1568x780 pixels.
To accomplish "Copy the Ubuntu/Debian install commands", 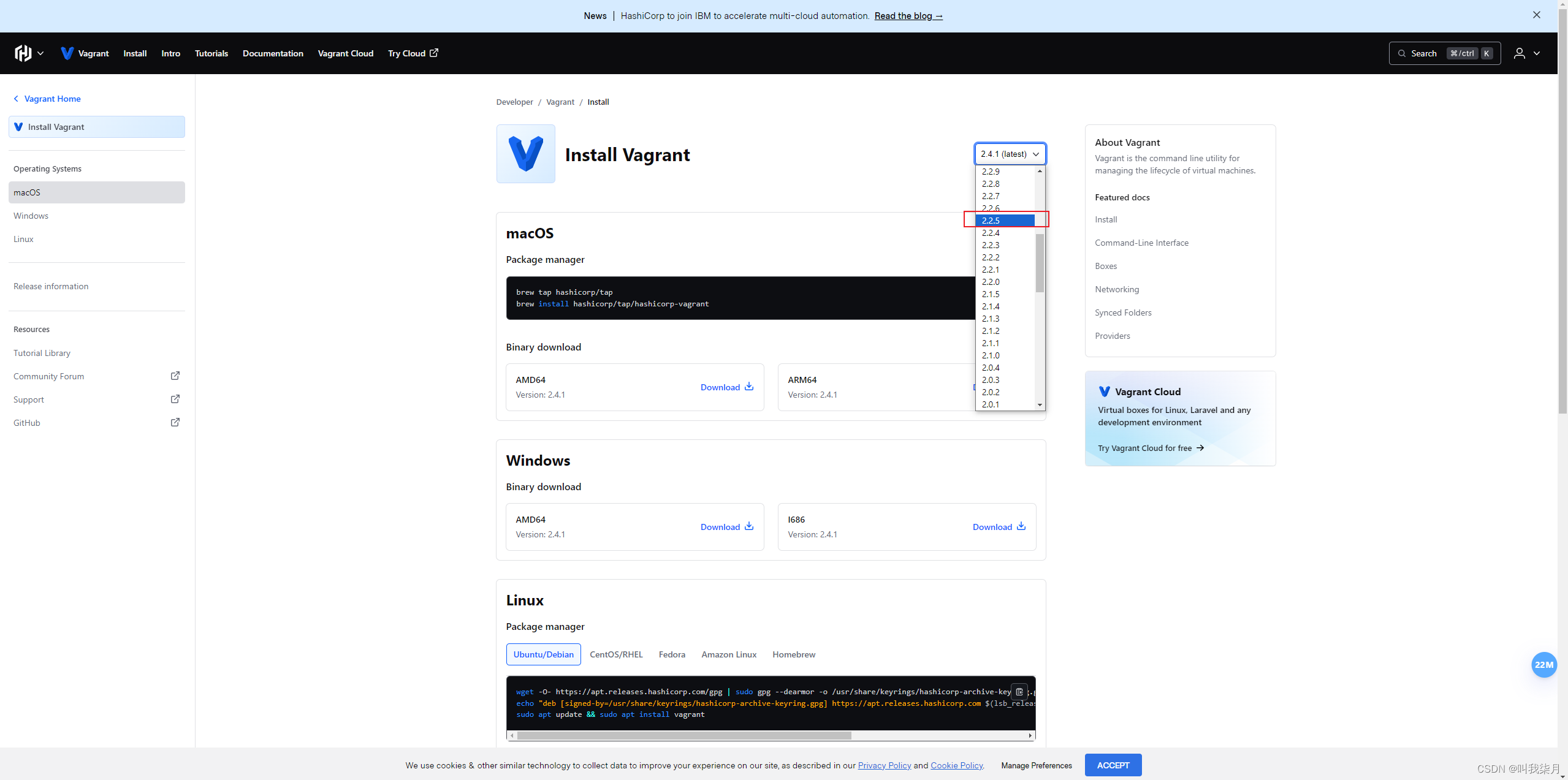I will pos(1019,692).
